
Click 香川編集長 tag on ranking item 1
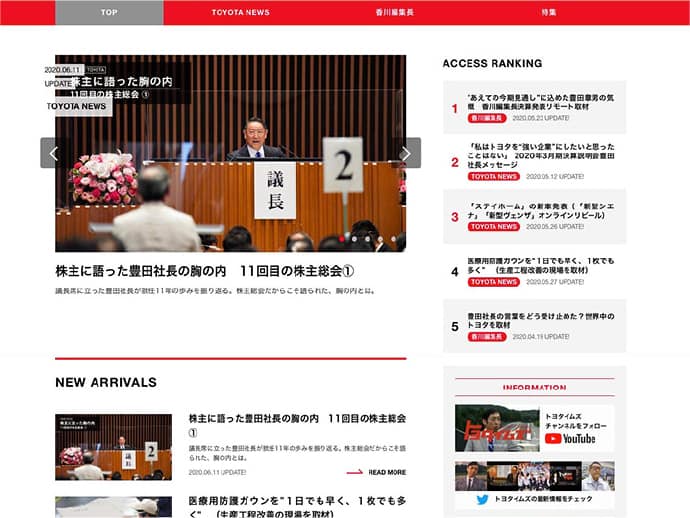pos(487,118)
